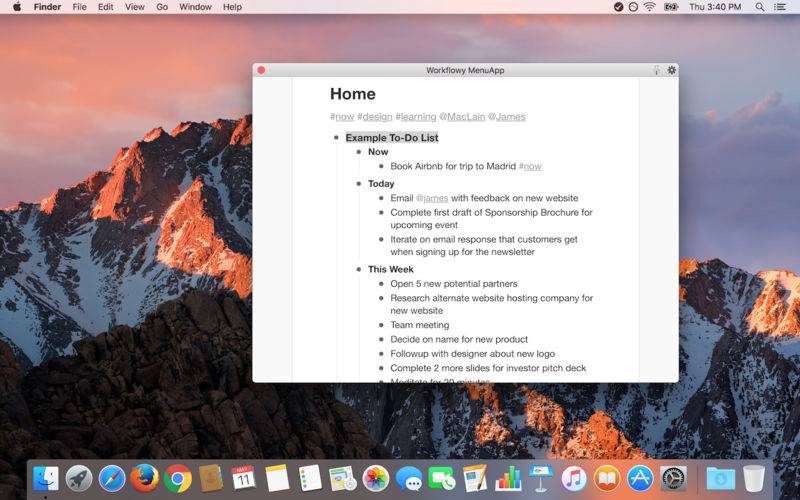Open Messages from the Dock
The image size is (800, 500).
point(409,479)
